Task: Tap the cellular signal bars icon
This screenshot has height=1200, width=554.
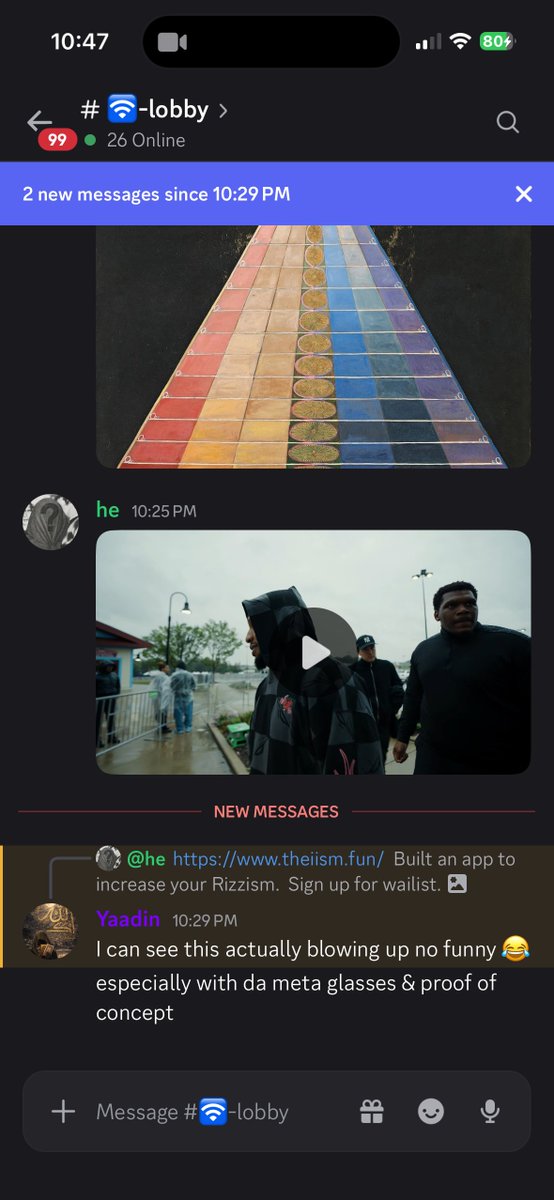Action: coord(428,42)
